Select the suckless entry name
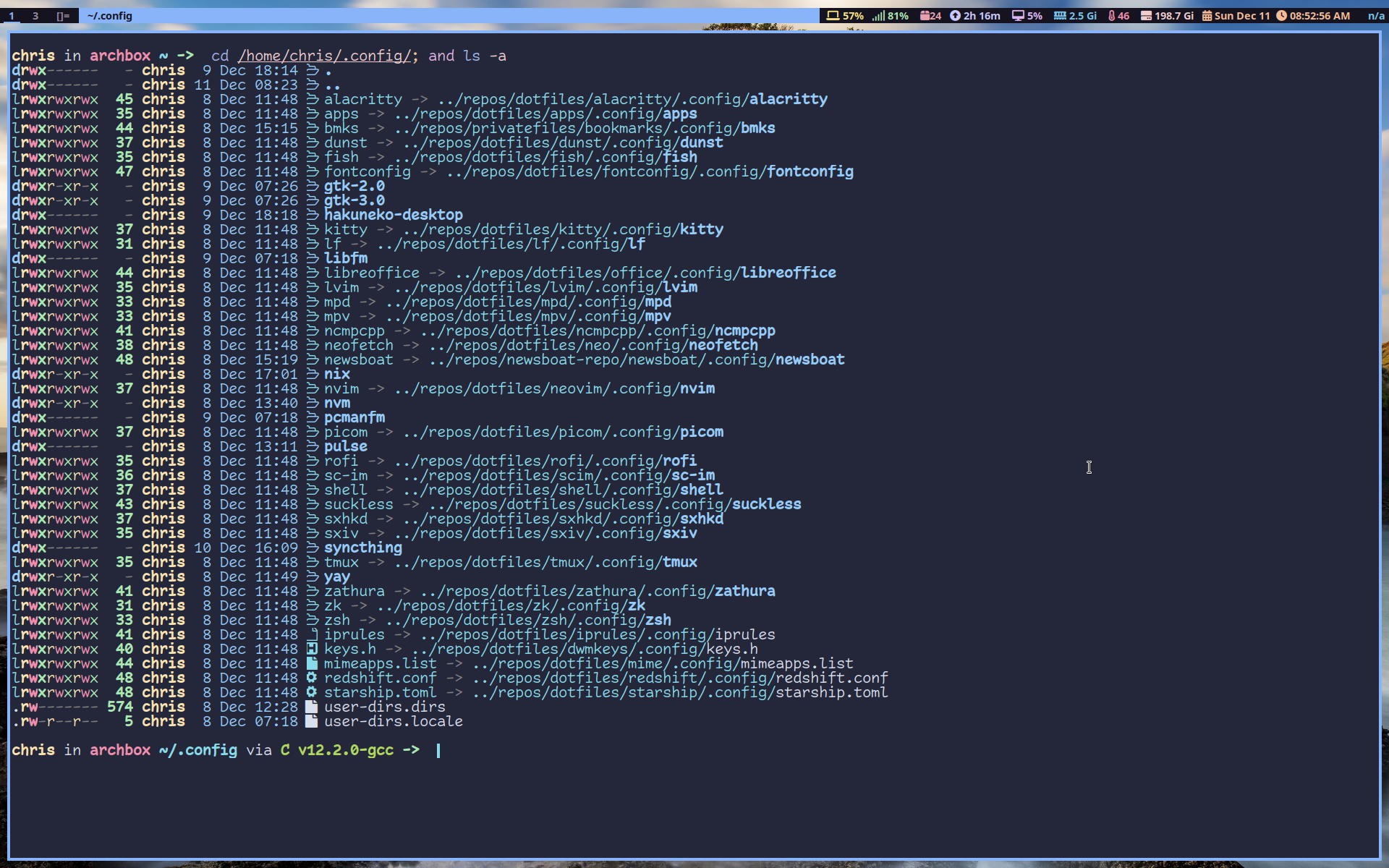Screen dimensions: 1389x868 [x=359, y=504]
